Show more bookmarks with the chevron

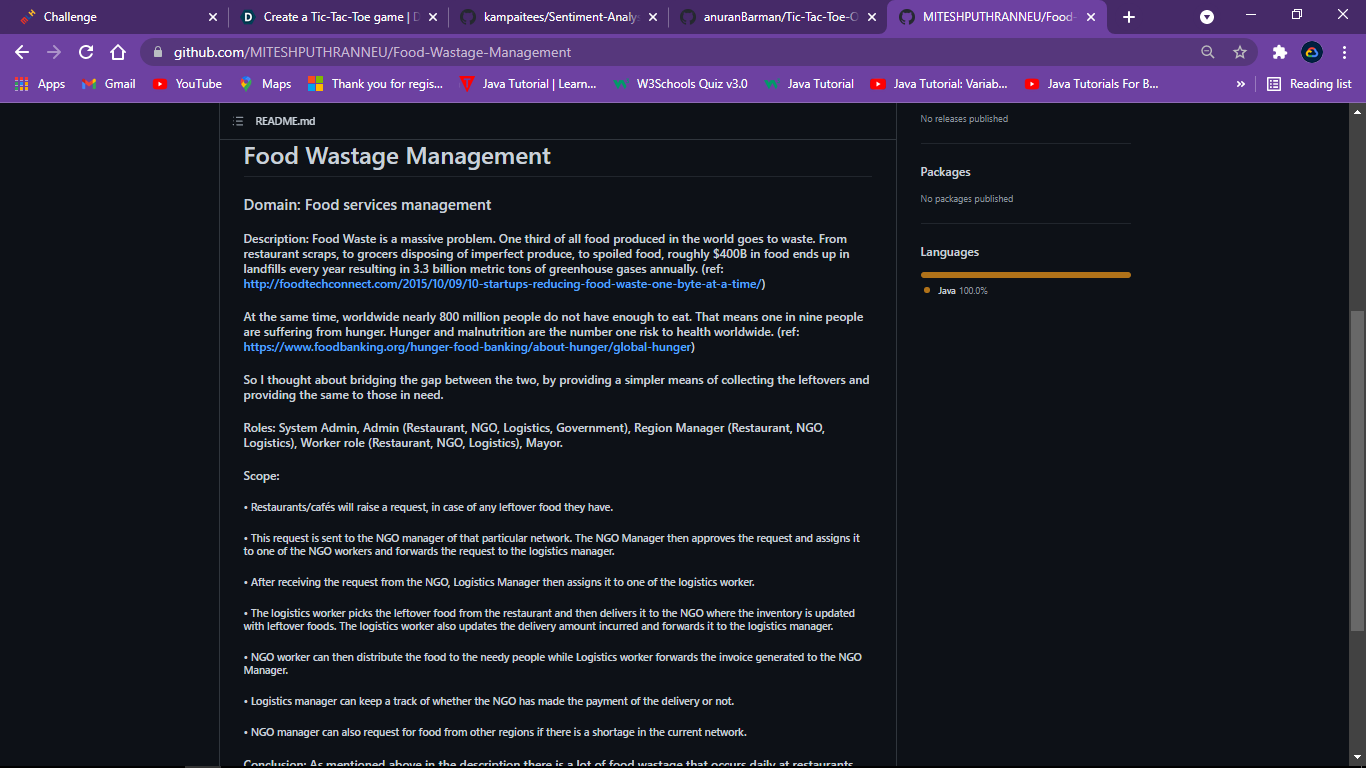point(1241,84)
